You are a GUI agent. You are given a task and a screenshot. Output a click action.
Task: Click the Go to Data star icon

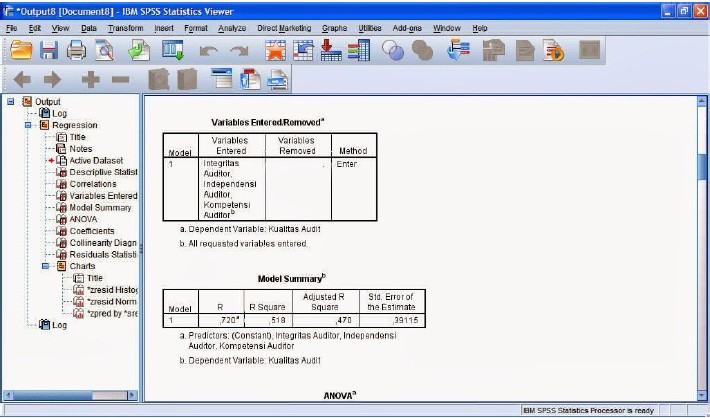tap(275, 50)
